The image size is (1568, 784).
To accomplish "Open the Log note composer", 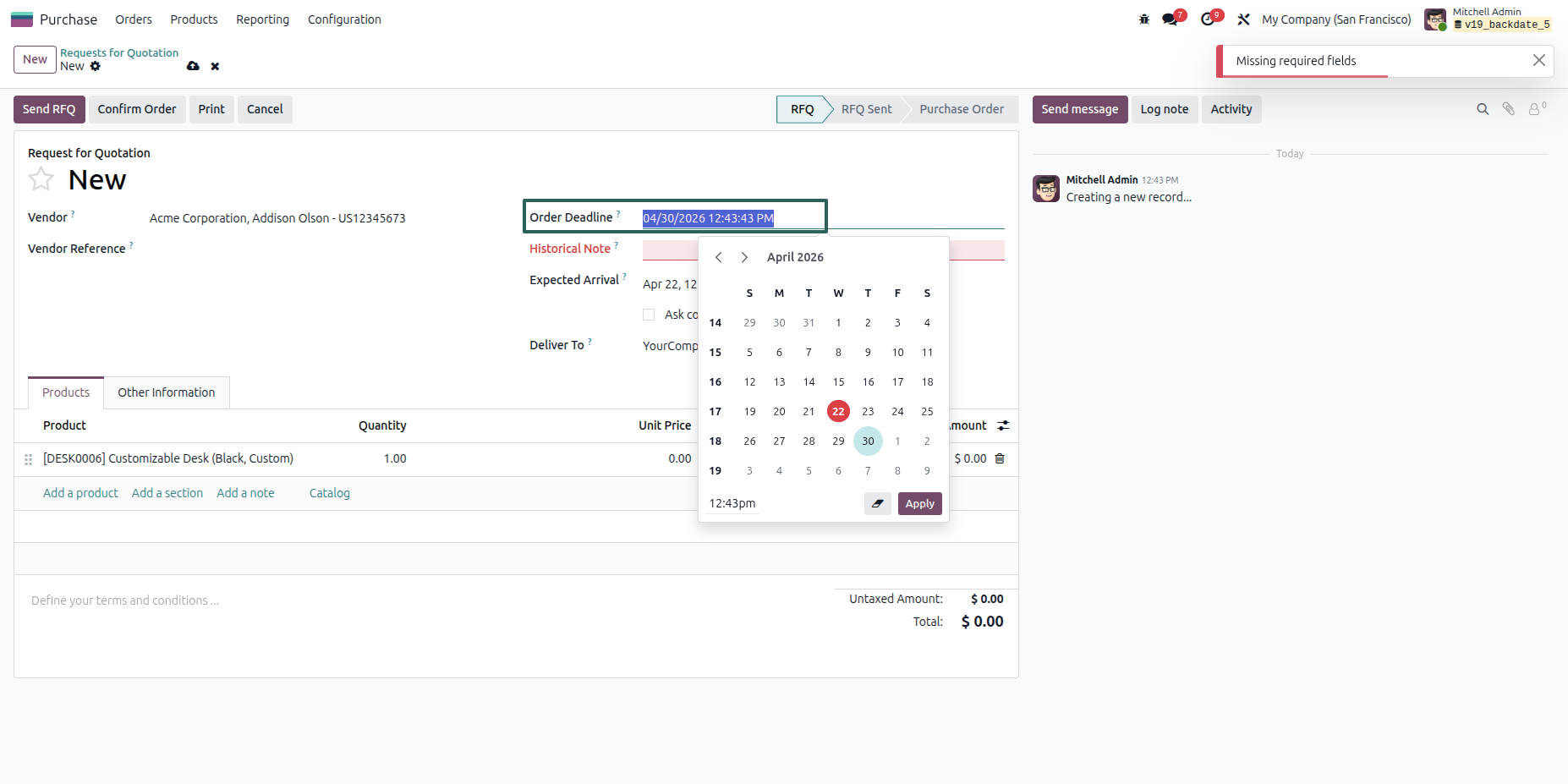I will pos(1165,109).
